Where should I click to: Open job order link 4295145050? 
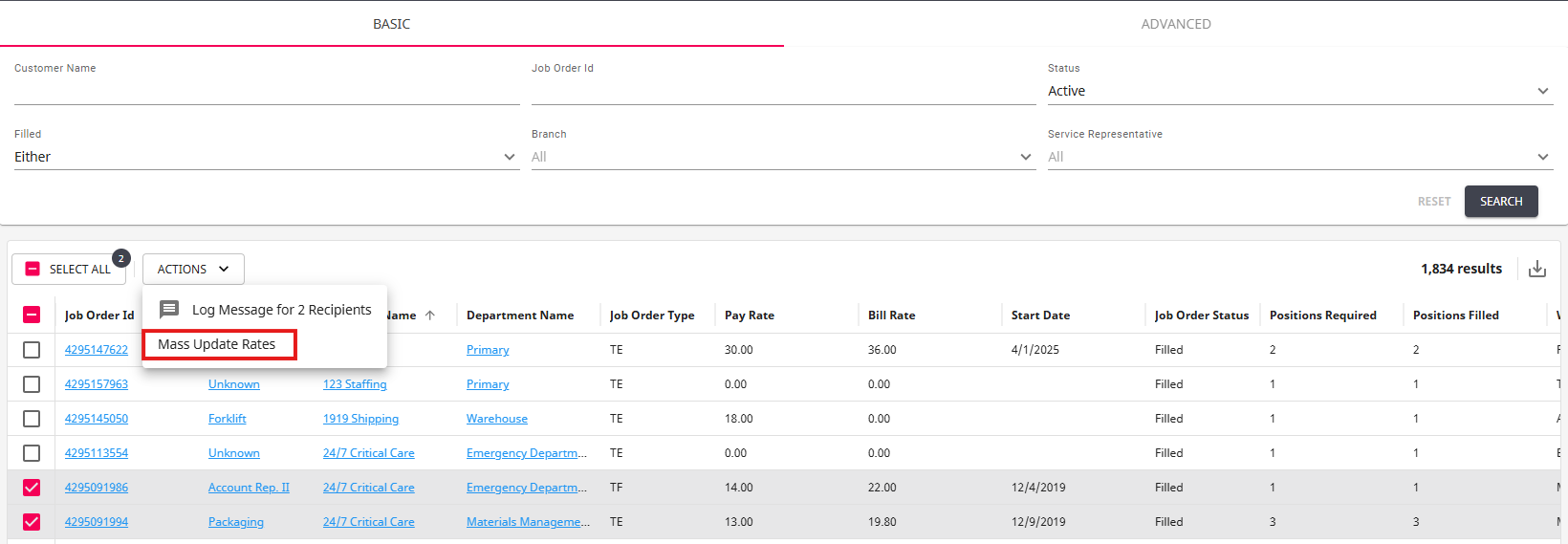click(x=97, y=419)
